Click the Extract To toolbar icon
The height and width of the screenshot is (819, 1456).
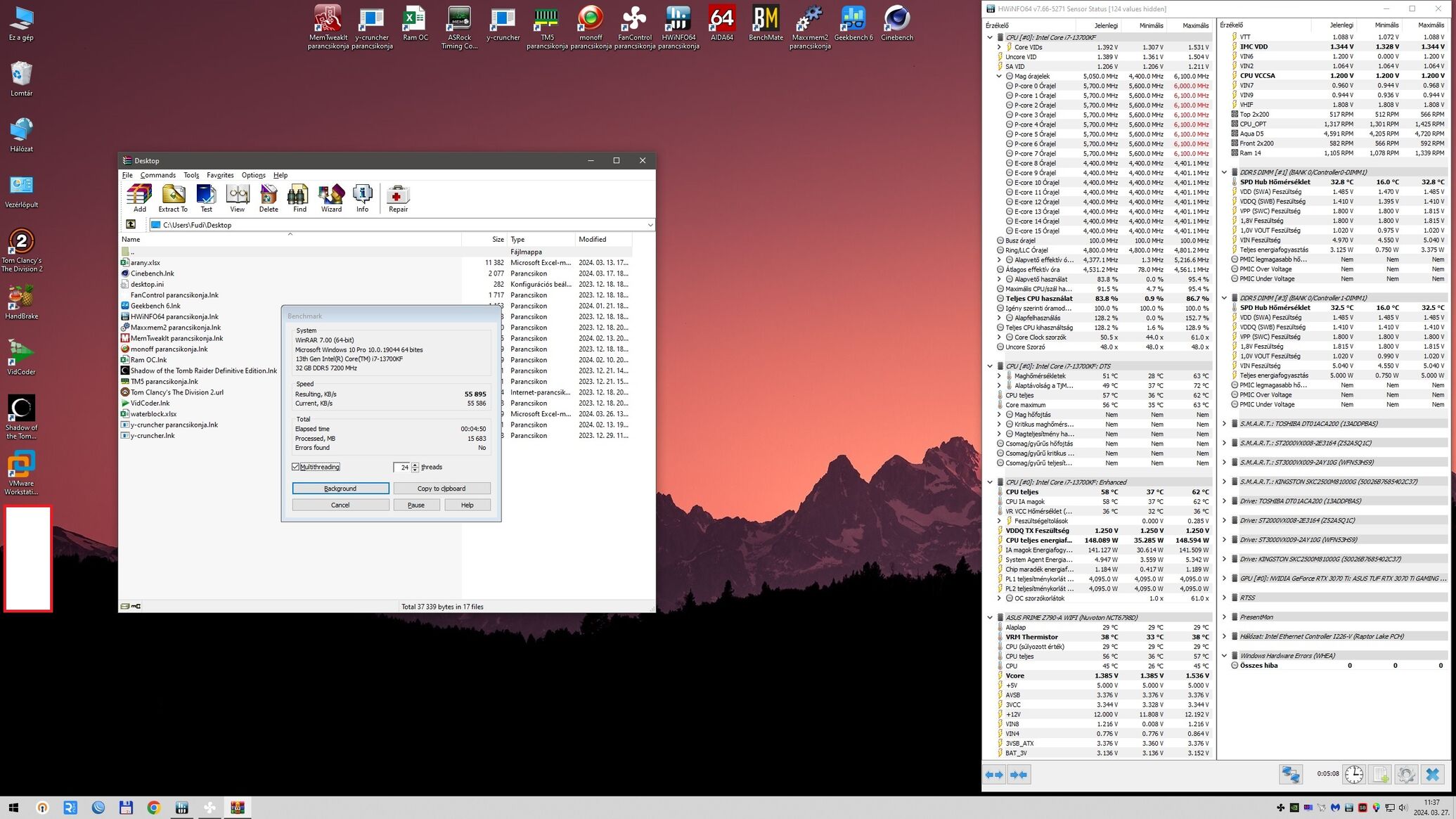173,198
